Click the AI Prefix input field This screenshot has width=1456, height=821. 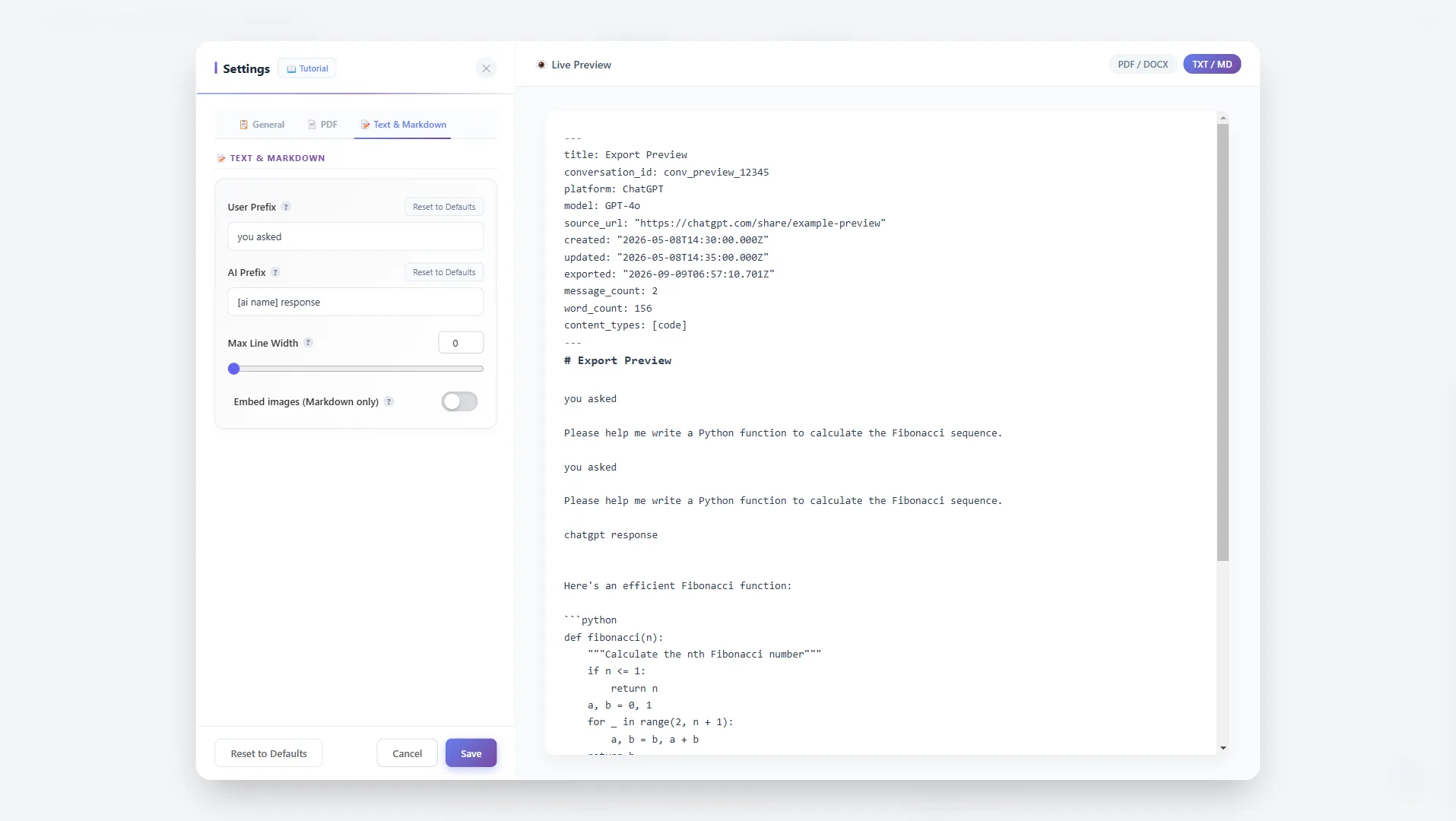[355, 302]
